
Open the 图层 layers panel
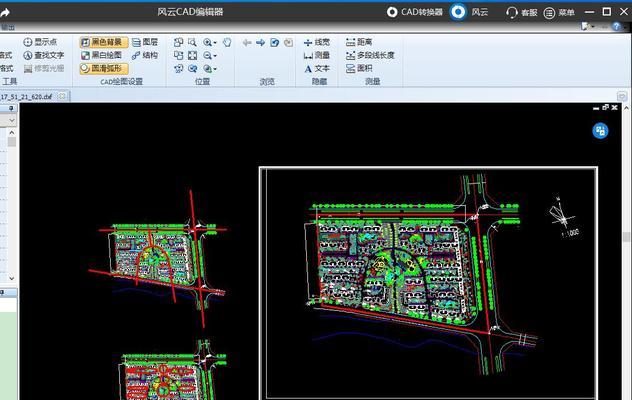[x=145, y=42]
